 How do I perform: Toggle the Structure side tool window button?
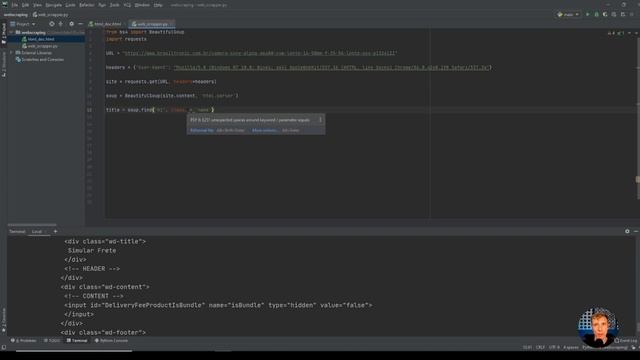(4, 64)
